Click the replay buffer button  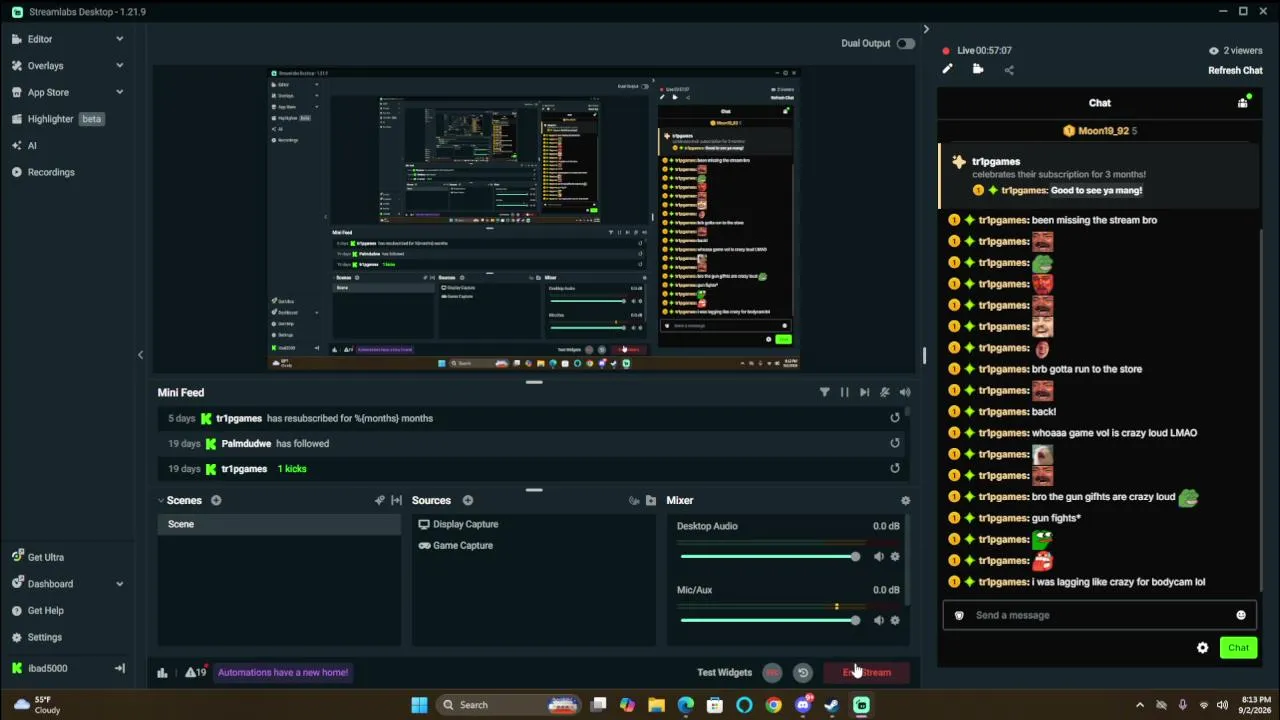coord(802,672)
